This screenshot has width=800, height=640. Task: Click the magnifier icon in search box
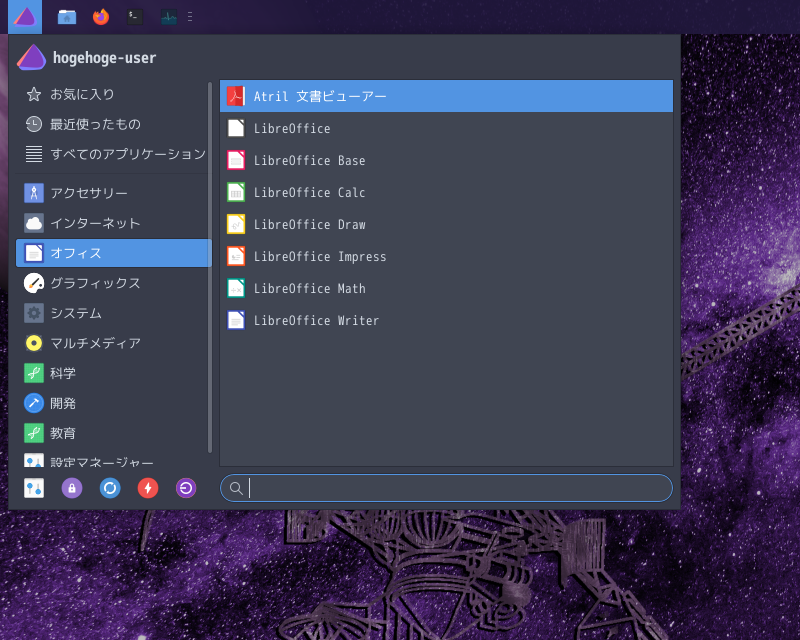[x=236, y=488]
